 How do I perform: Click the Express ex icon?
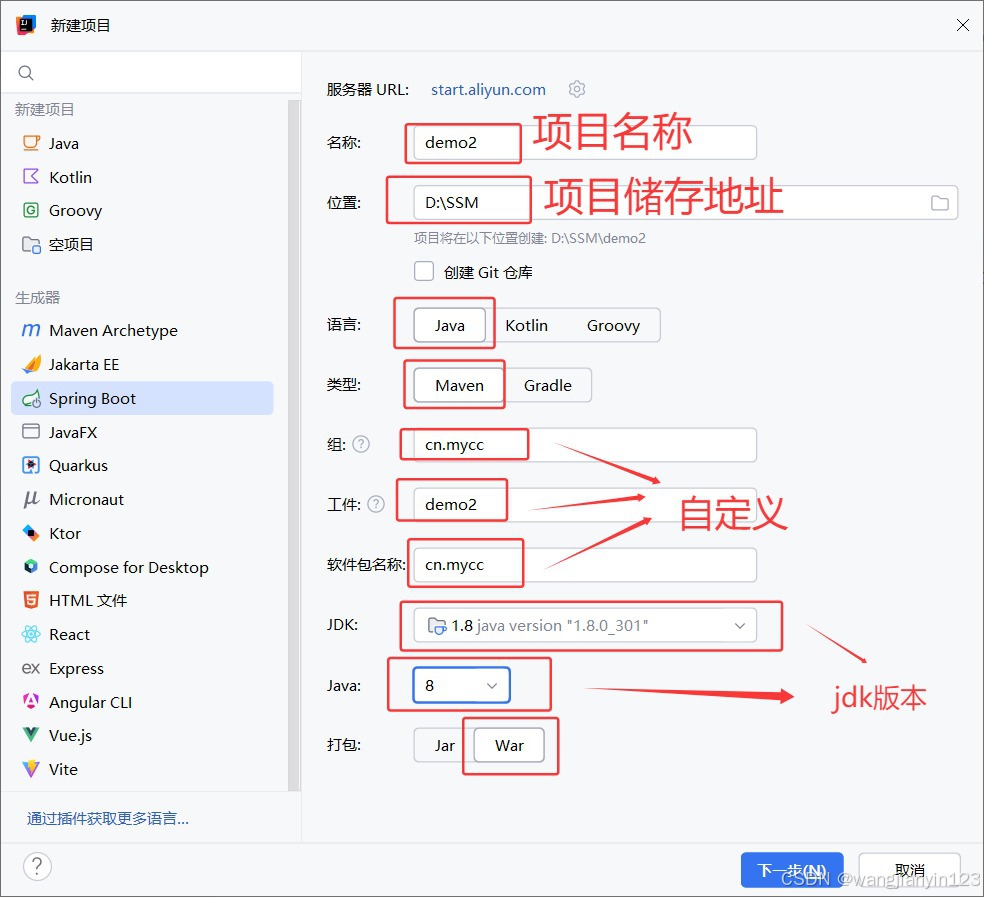[31, 669]
